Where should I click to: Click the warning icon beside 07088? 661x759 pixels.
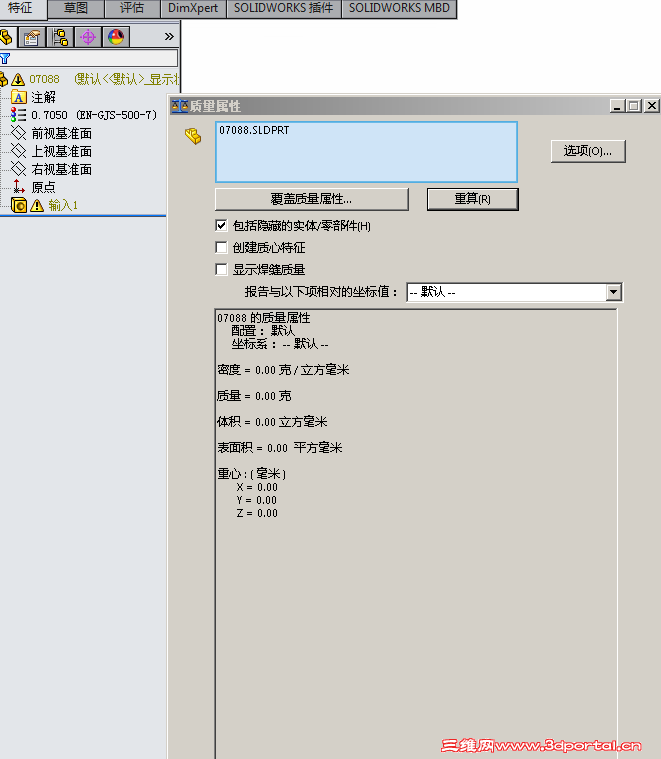pos(18,79)
